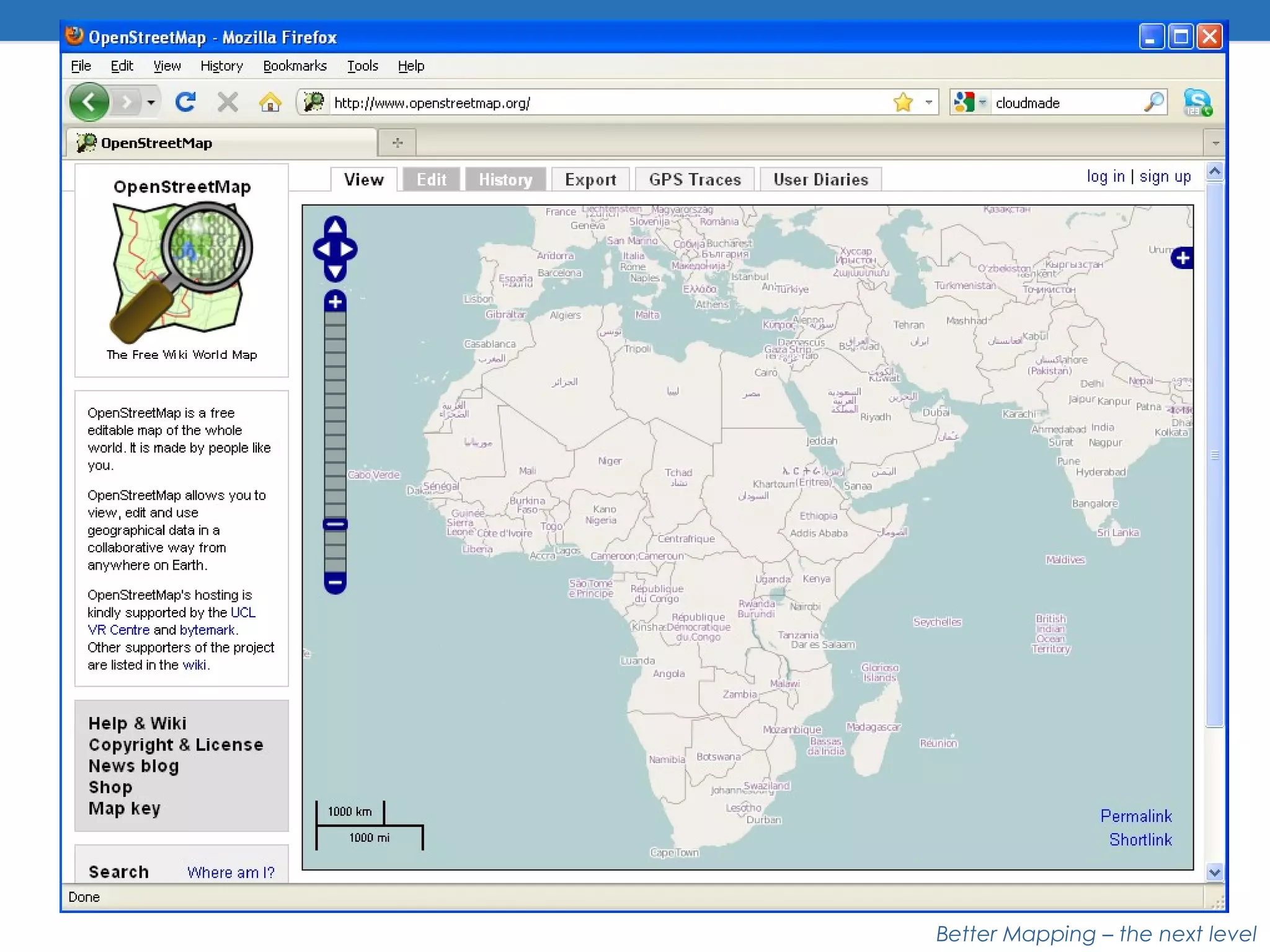Go to the Home page icon
Screen dimensions: 1270x952
tap(270, 102)
